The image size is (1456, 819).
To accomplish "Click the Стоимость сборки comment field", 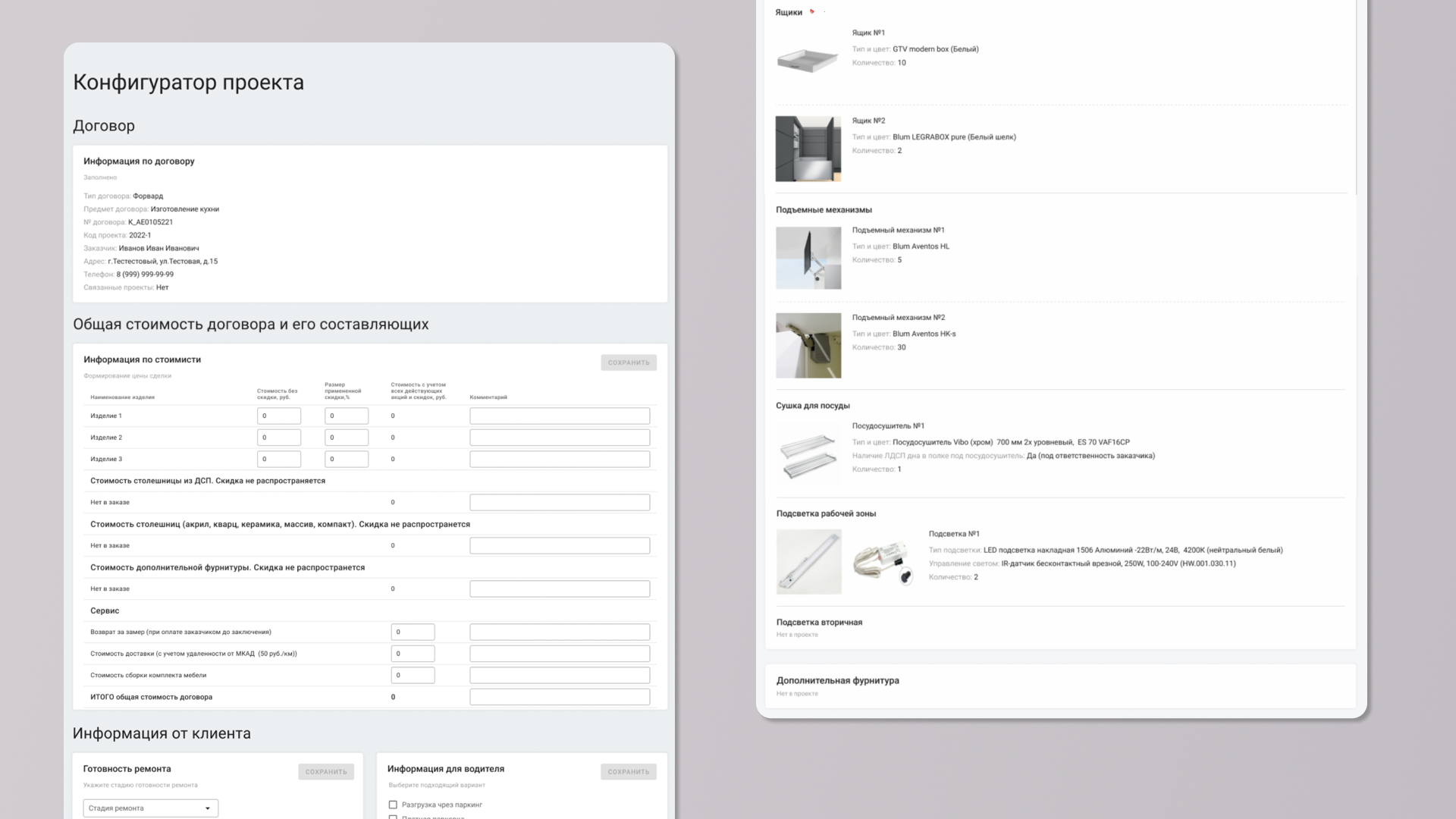I will point(560,675).
